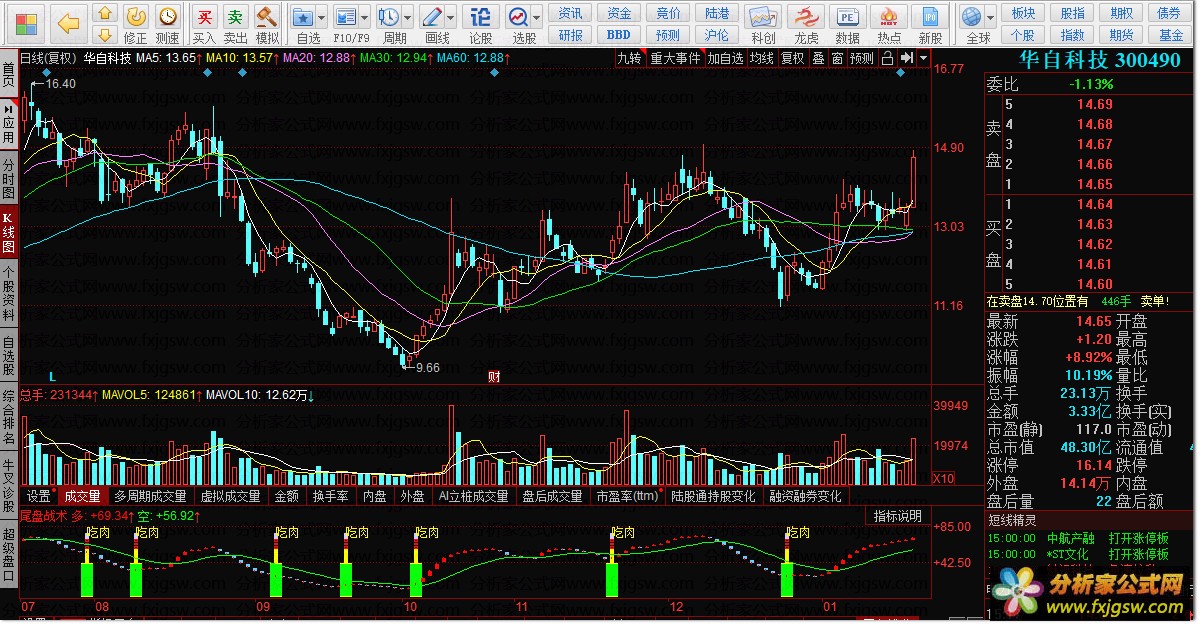Toggle 重大事件 major events overlay
The image size is (1200, 624).
pos(675,58)
